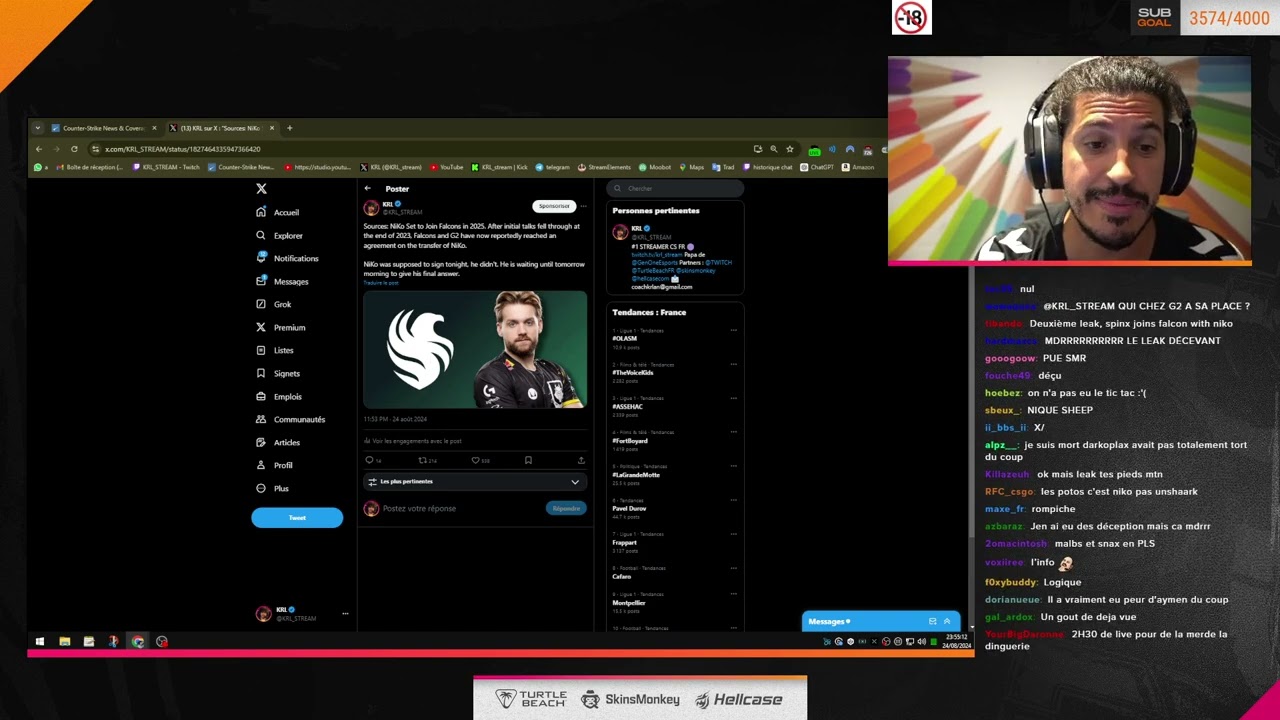This screenshot has width=1280, height=720.
Task: Open Articles in X sidebar
Action: 278,442
